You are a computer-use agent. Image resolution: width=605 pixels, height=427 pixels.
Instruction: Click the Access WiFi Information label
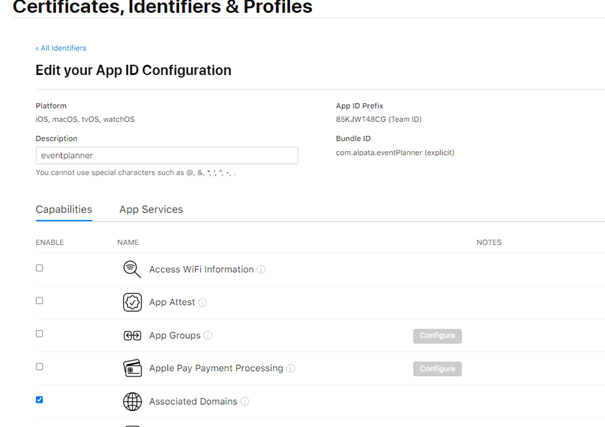tap(201, 269)
